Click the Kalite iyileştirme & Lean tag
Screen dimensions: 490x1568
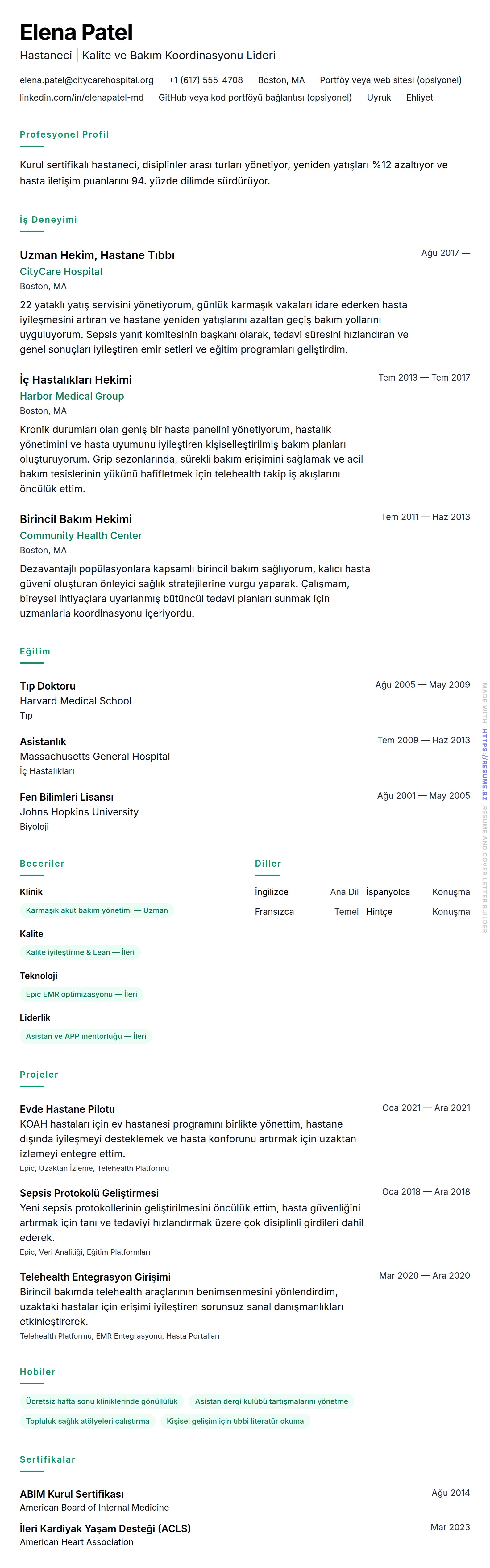(x=80, y=953)
